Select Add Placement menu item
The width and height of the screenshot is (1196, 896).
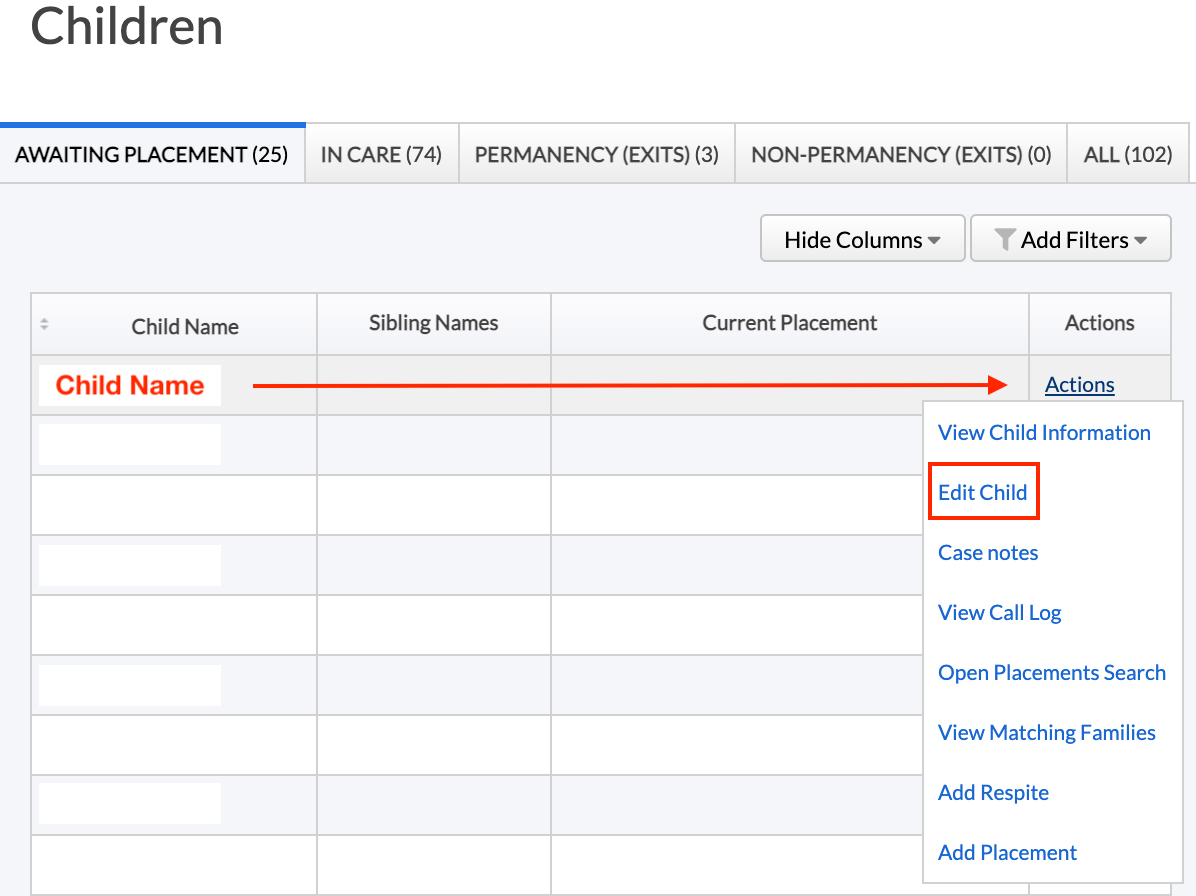[1007, 853]
